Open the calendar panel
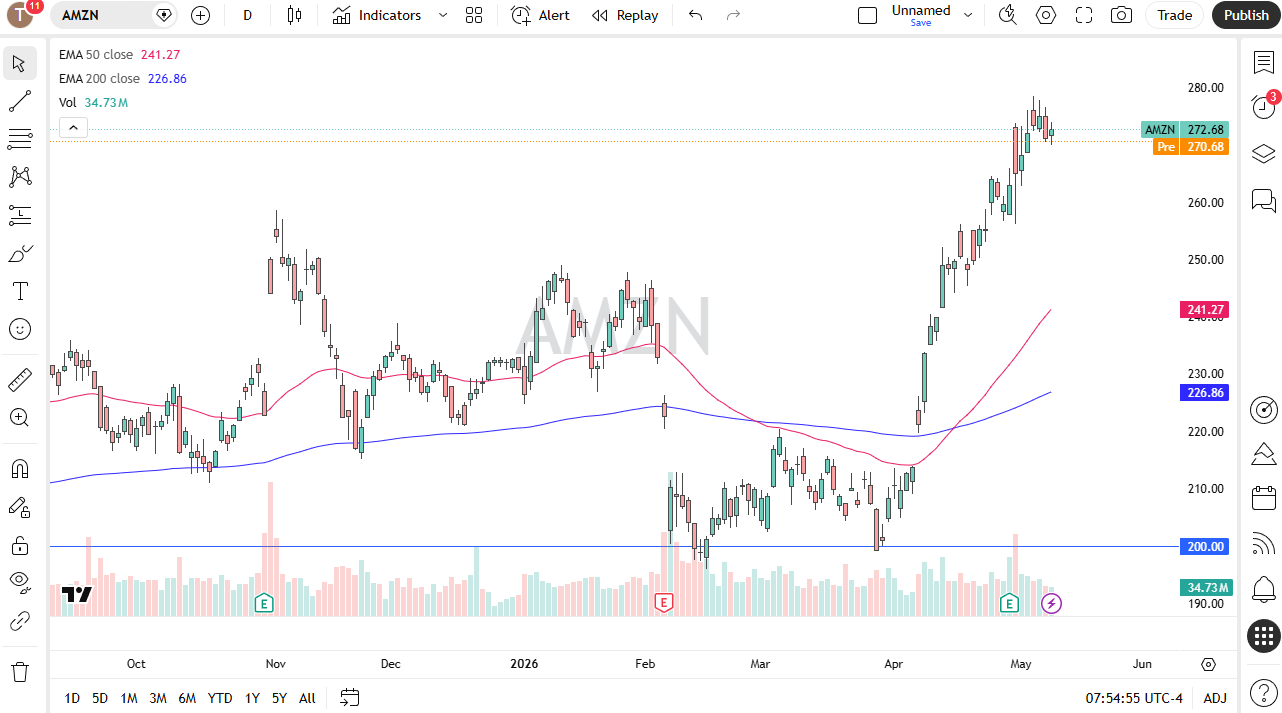Image resolution: width=1282 pixels, height=713 pixels. point(1263,497)
